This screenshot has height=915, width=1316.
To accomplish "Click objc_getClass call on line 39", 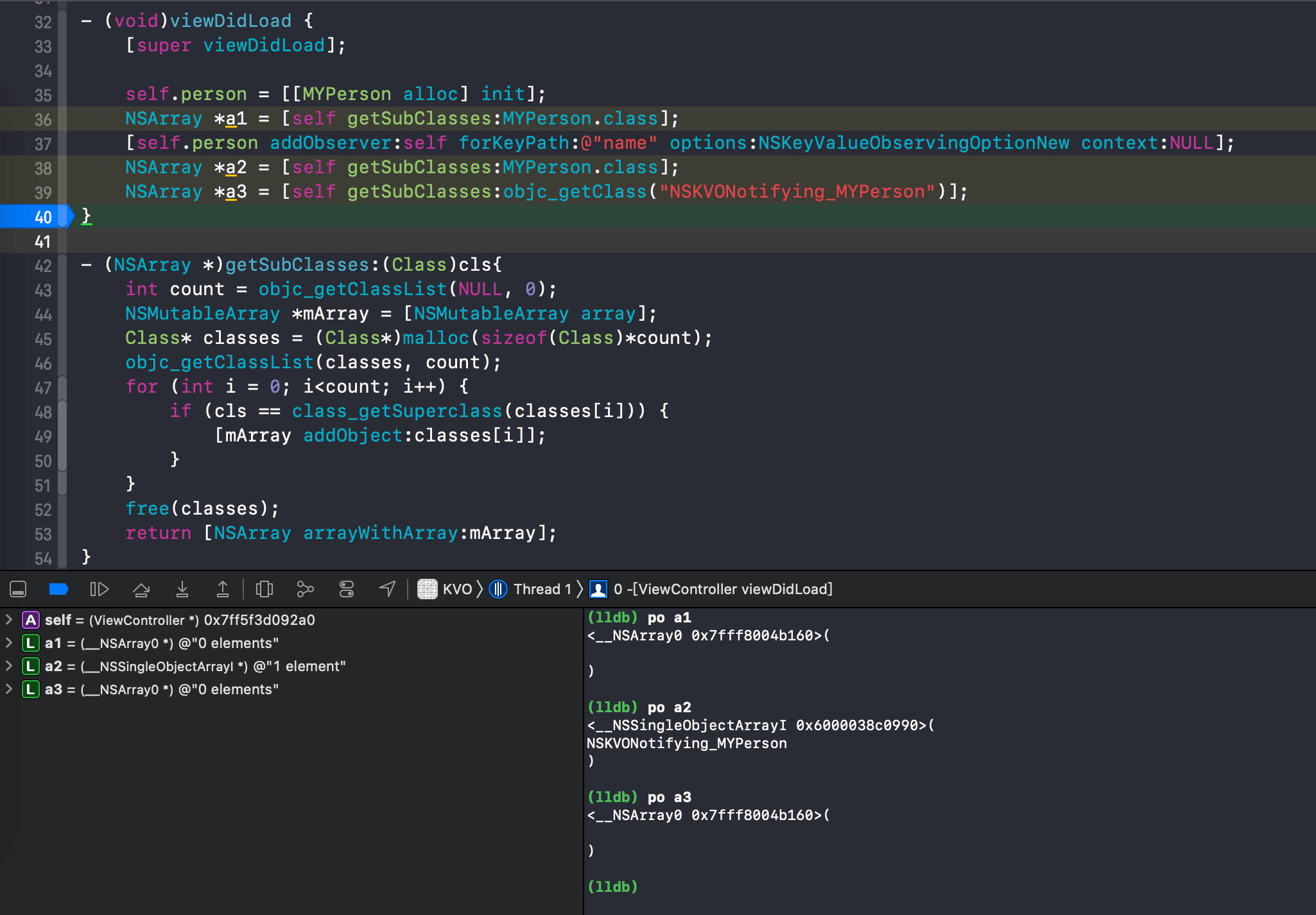I will click(575, 191).
